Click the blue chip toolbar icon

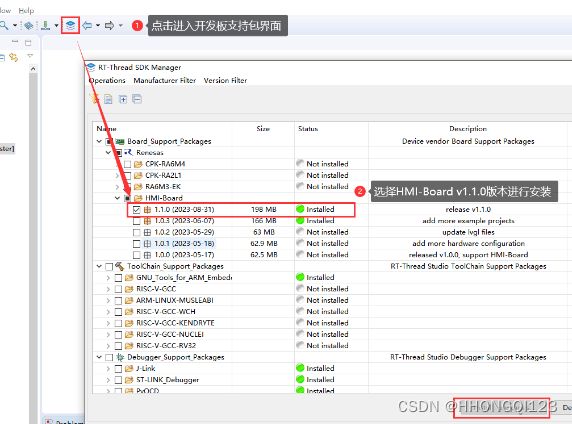point(28,25)
